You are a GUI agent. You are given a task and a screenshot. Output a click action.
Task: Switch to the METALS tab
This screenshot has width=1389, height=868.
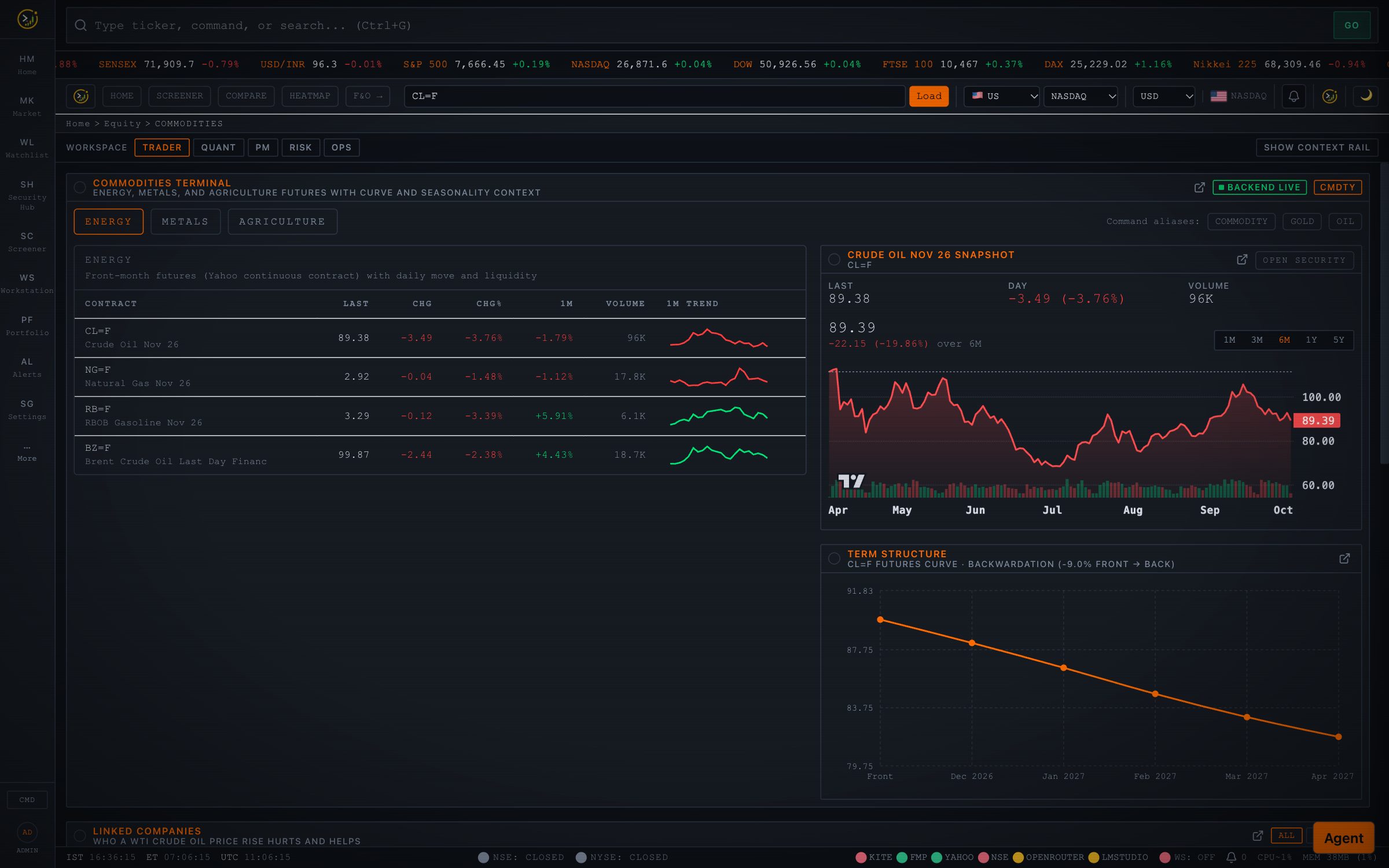coord(185,222)
